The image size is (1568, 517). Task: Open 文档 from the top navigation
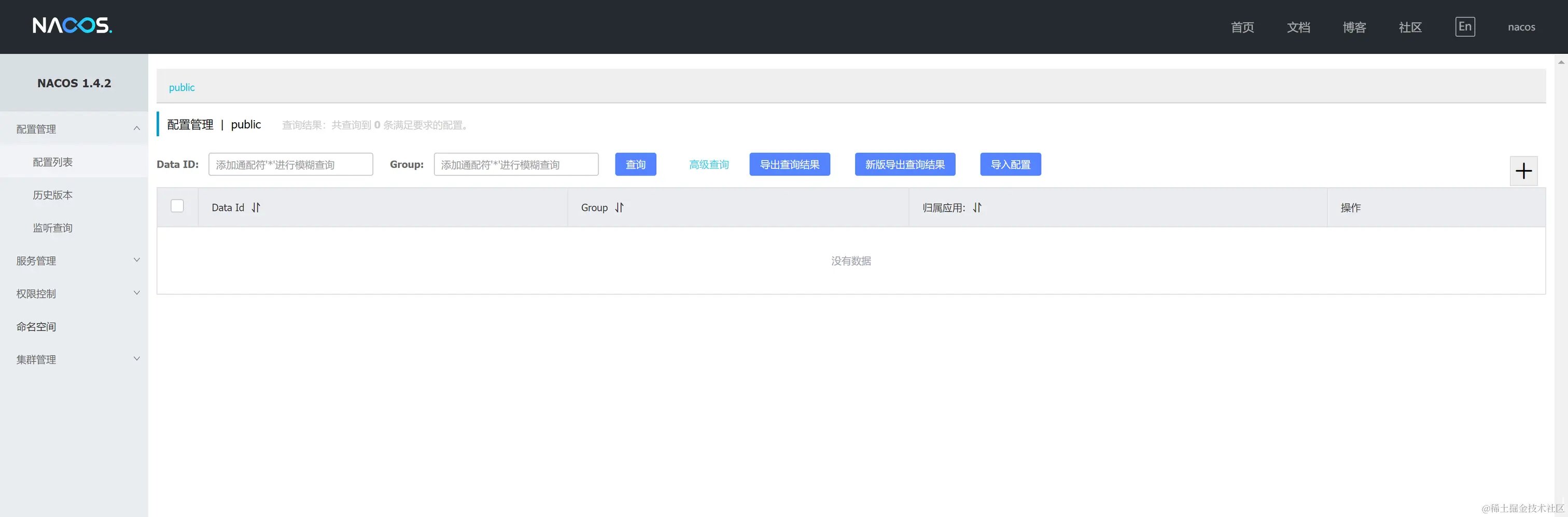[1298, 27]
